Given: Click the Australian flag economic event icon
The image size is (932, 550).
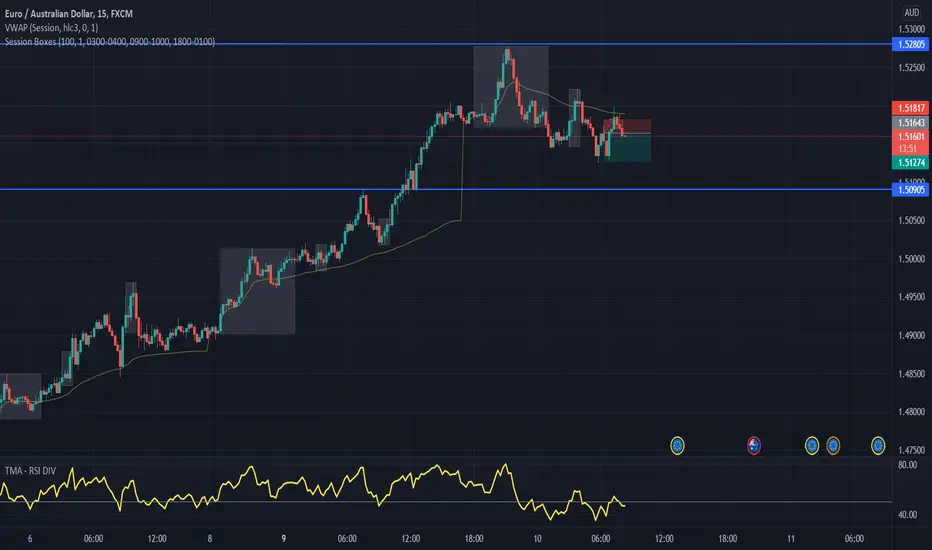Looking at the screenshot, I should coord(754,445).
